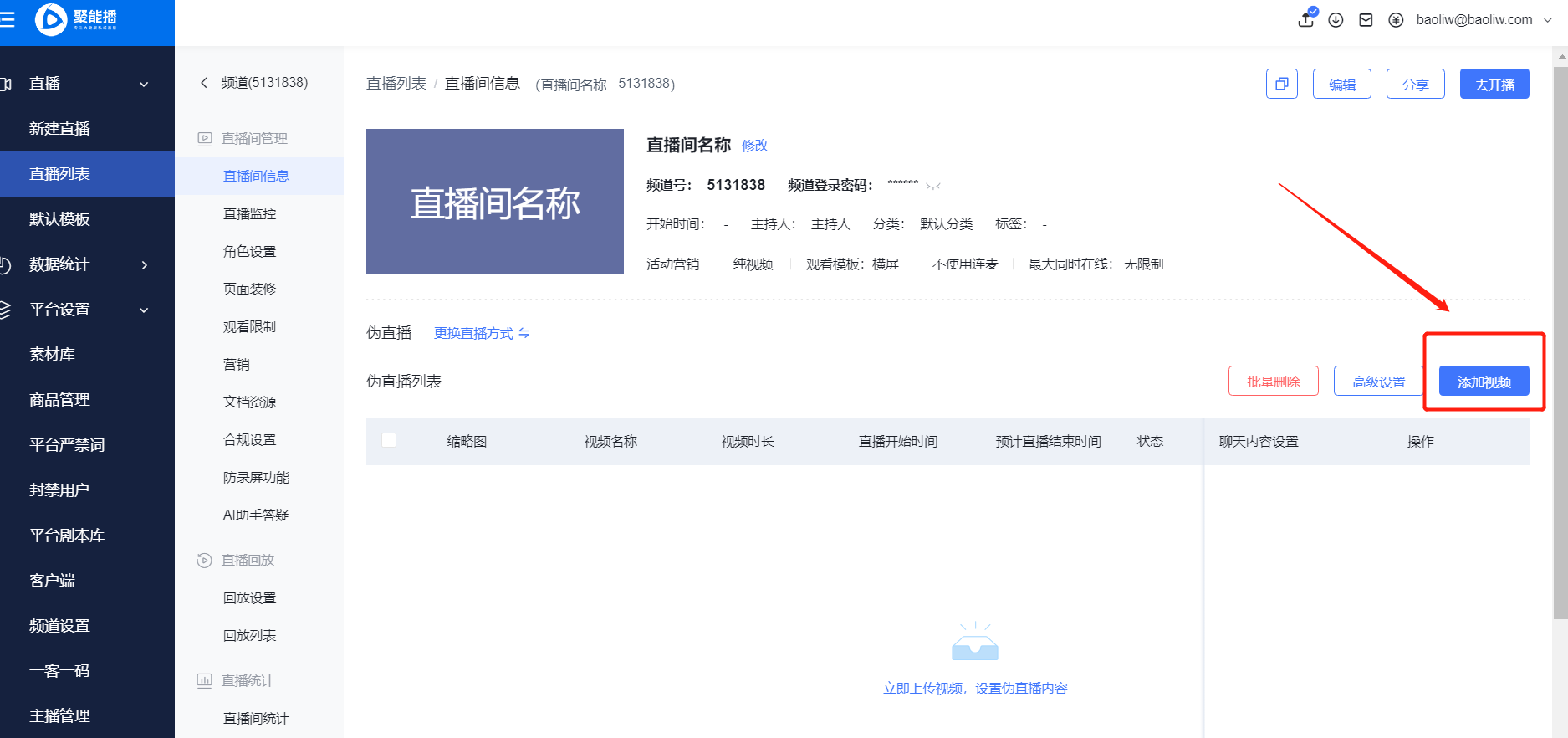Click the 编辑 button
The image size is (1568, 738).
(x=1342, y=84)
